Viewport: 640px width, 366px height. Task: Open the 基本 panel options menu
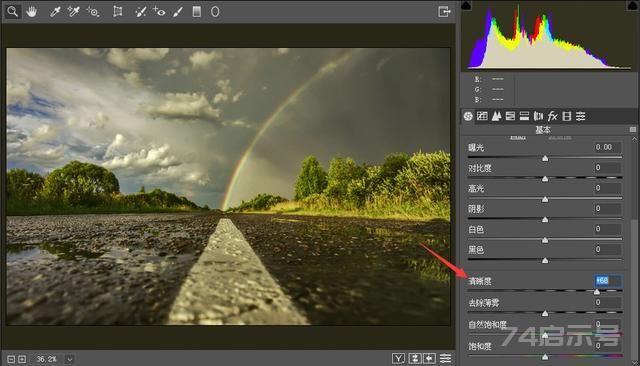(633, 129)
